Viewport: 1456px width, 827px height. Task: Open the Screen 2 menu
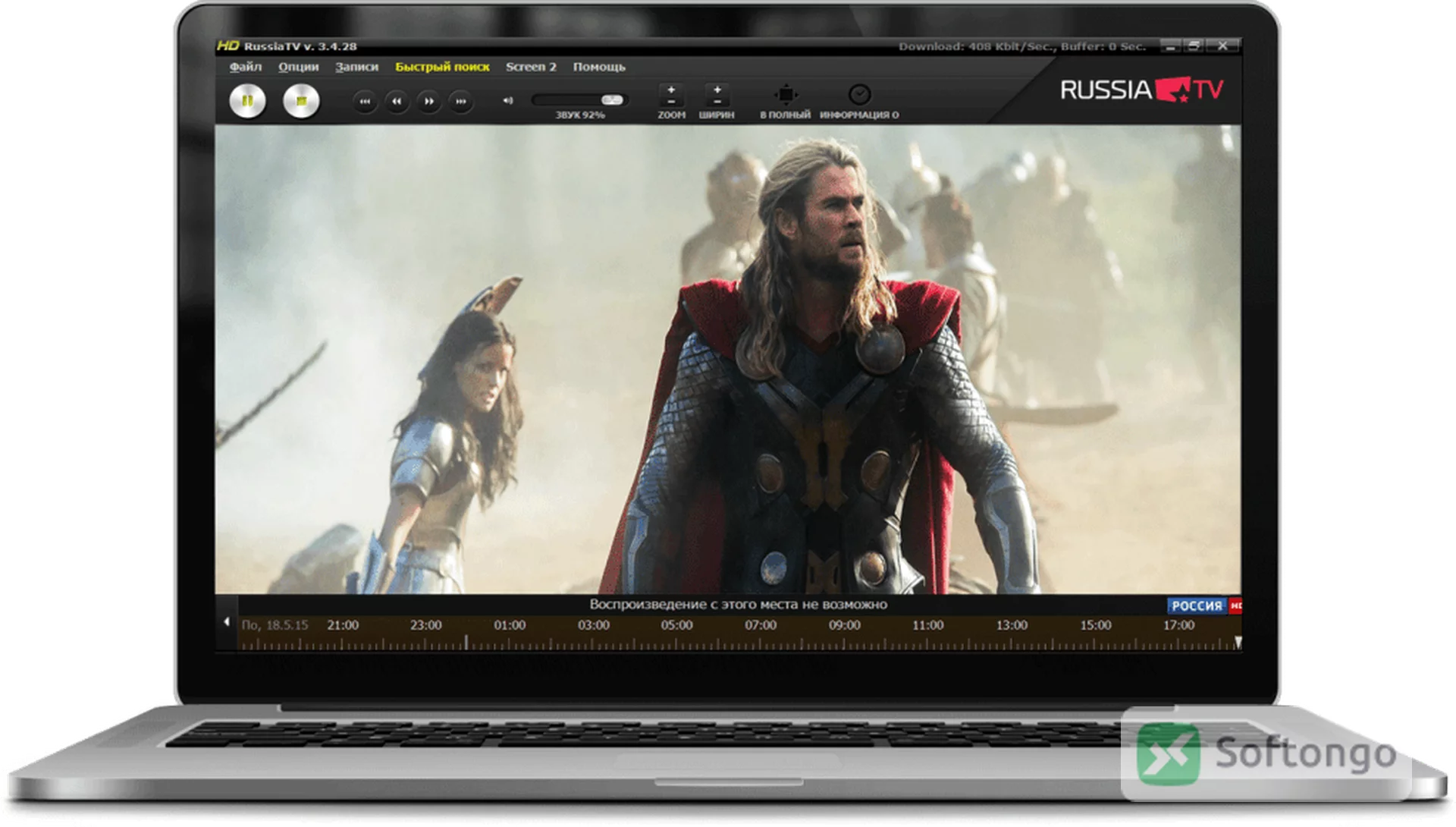tap(531, 67)
